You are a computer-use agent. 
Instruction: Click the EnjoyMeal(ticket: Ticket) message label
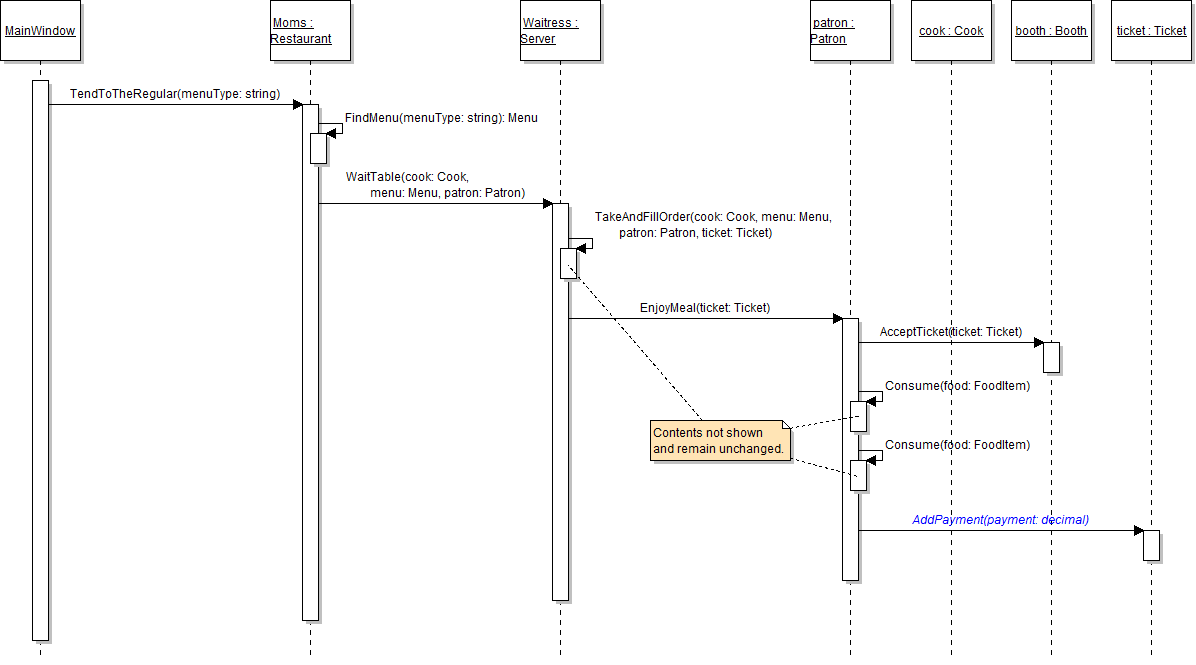(x=705, y=308)
